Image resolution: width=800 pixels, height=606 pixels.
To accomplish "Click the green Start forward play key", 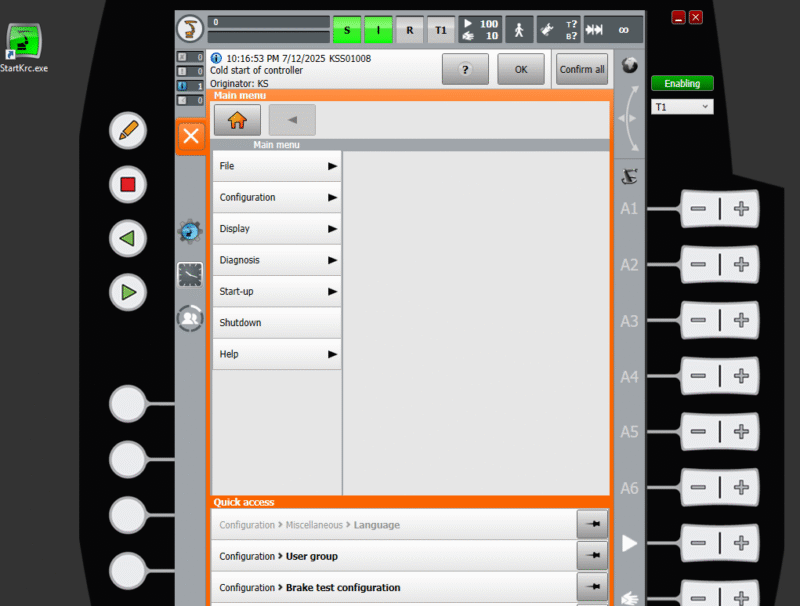I will [128, 292].
